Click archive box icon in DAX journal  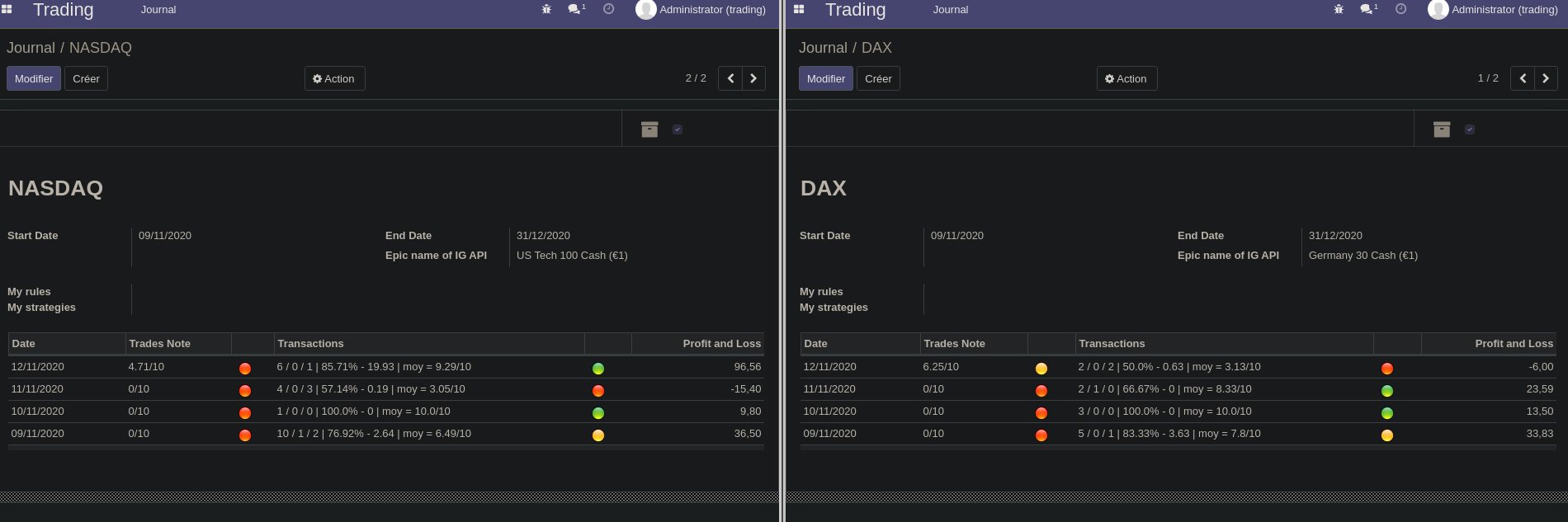pos(1442,129)
